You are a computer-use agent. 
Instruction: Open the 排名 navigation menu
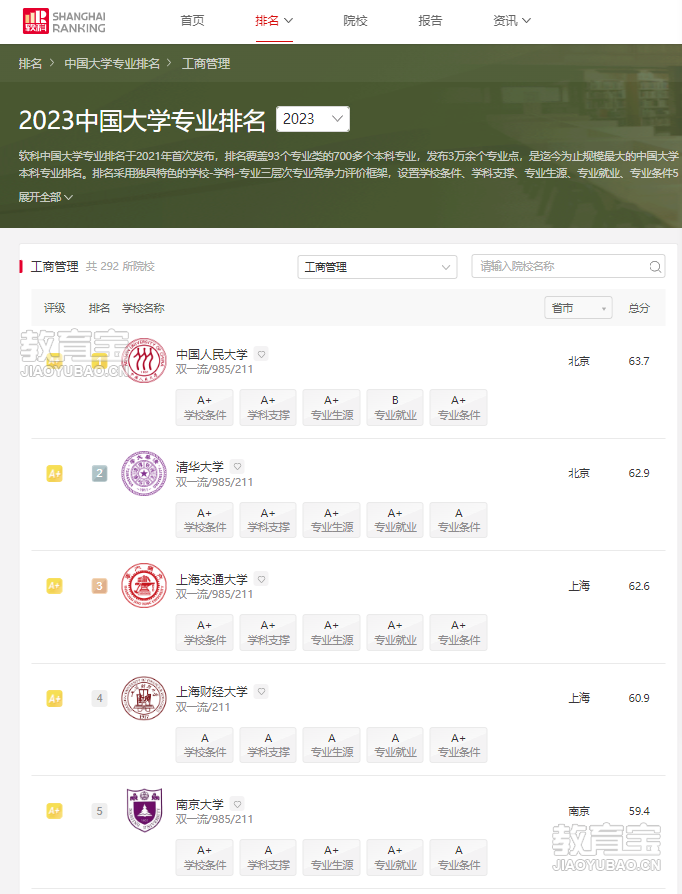(x=274, y=21)
